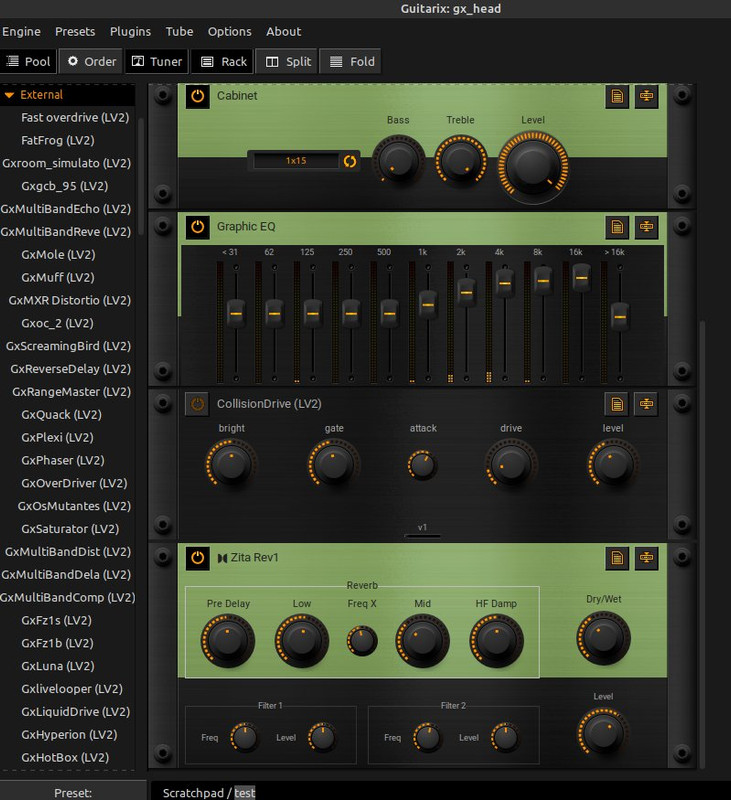Screen dimensions: 731x800
Task: Toggle the Rack view button
Action: (223, 62)
